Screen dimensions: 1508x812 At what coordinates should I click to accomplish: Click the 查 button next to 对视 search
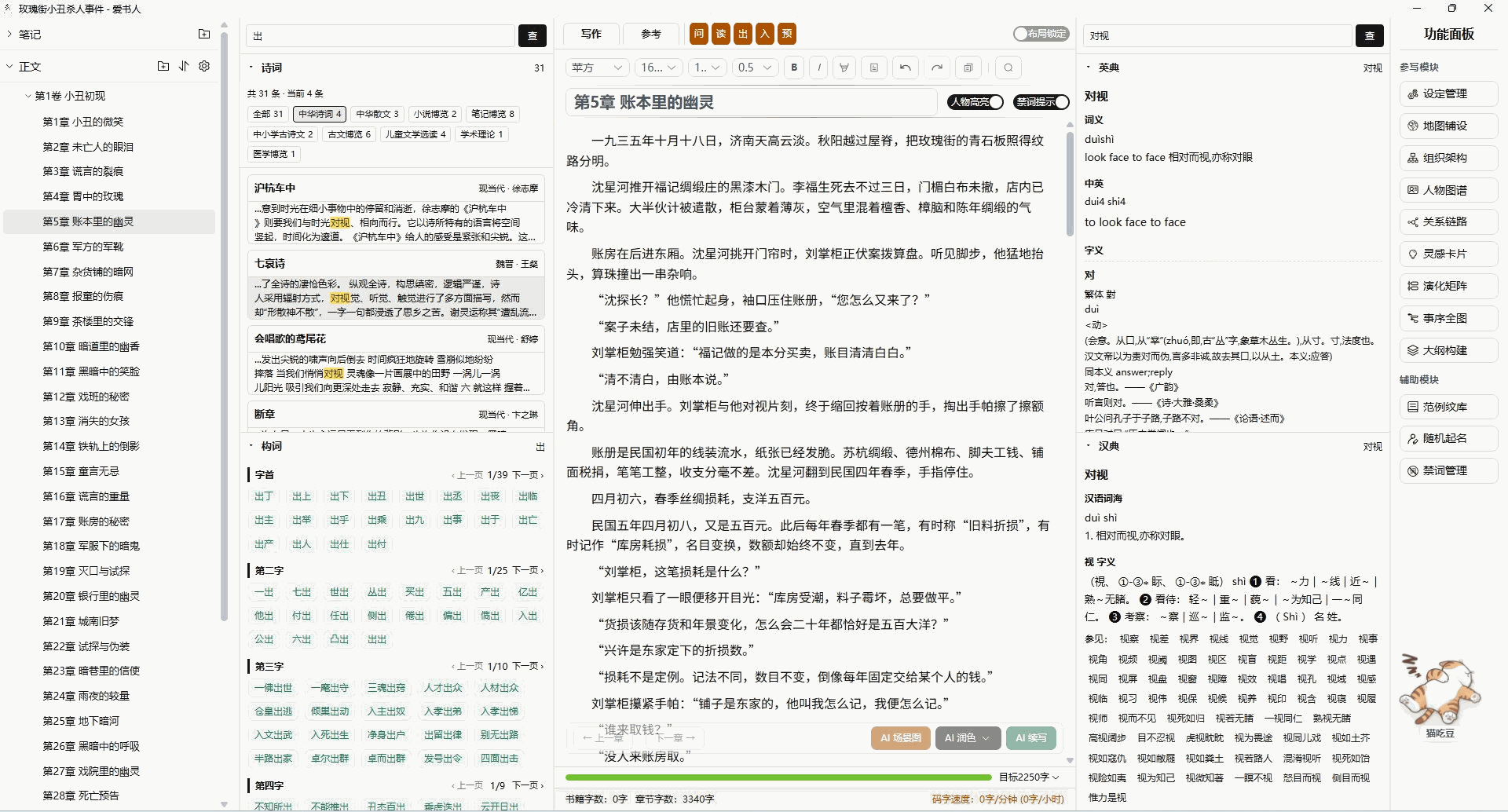(1369, 35)
